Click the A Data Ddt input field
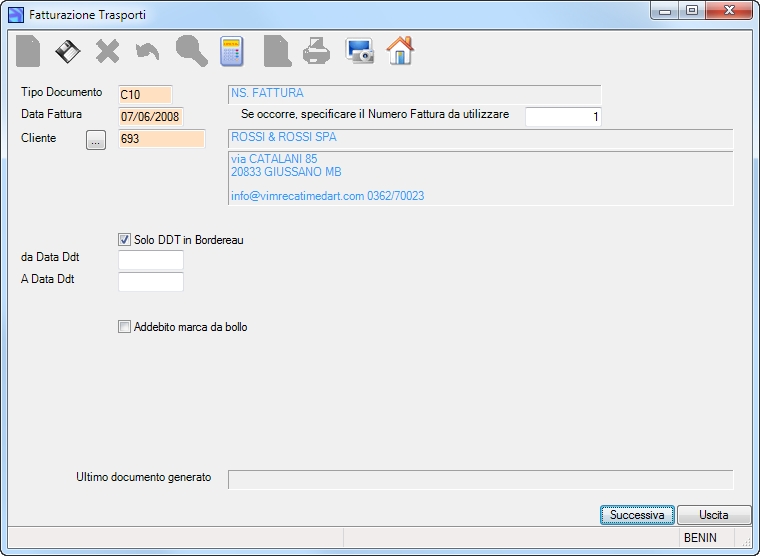The width and height of the screenshot is (760, 556). click(x=151, y=282)
